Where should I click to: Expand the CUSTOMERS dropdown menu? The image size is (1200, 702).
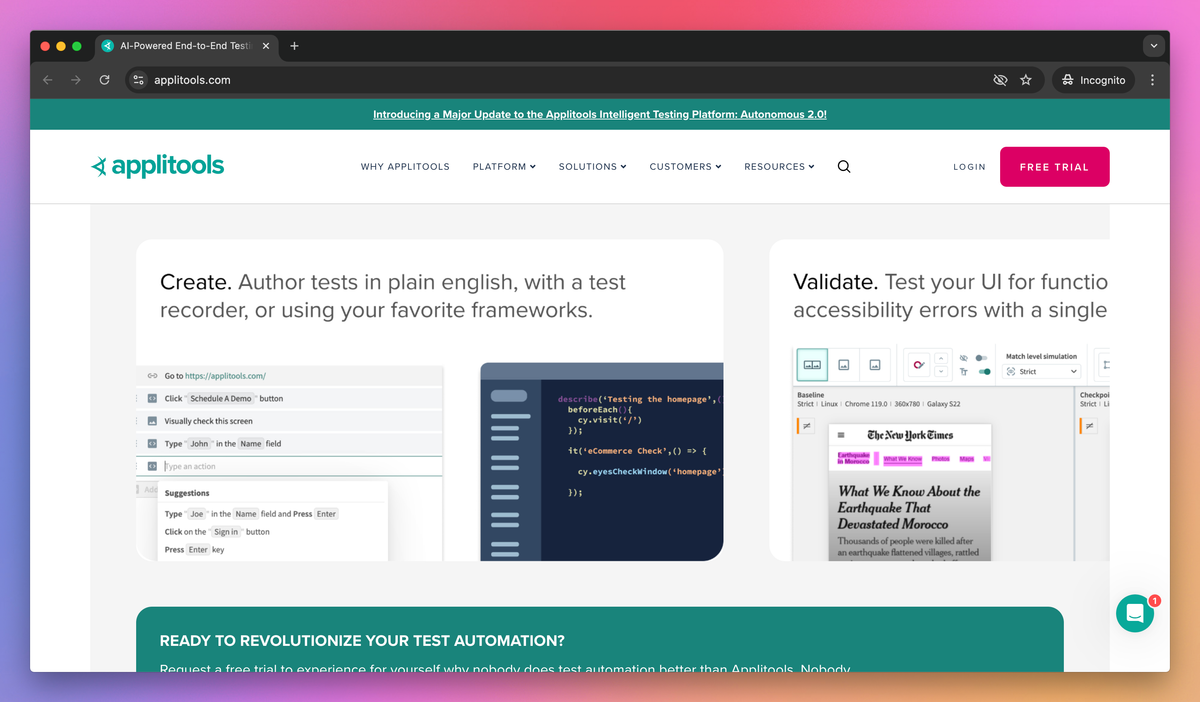pos(685,167)
